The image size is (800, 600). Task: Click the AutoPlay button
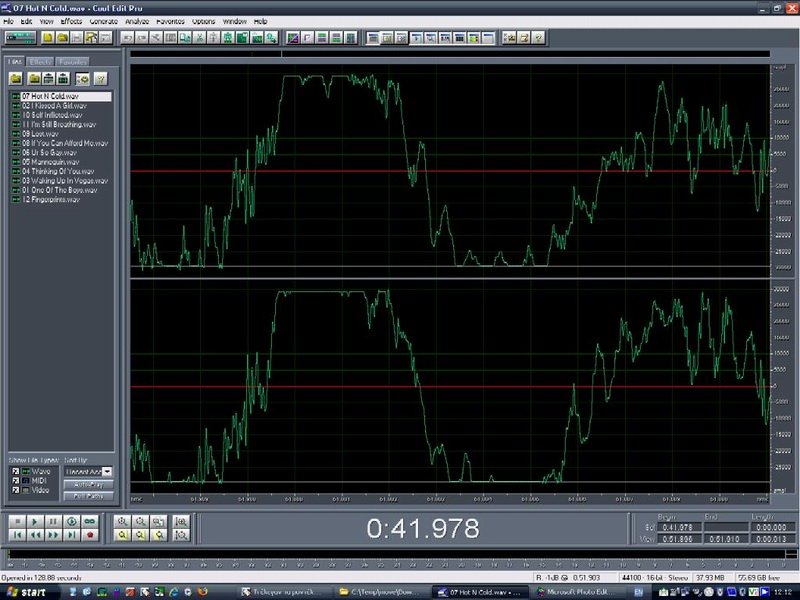coord(88,484)
